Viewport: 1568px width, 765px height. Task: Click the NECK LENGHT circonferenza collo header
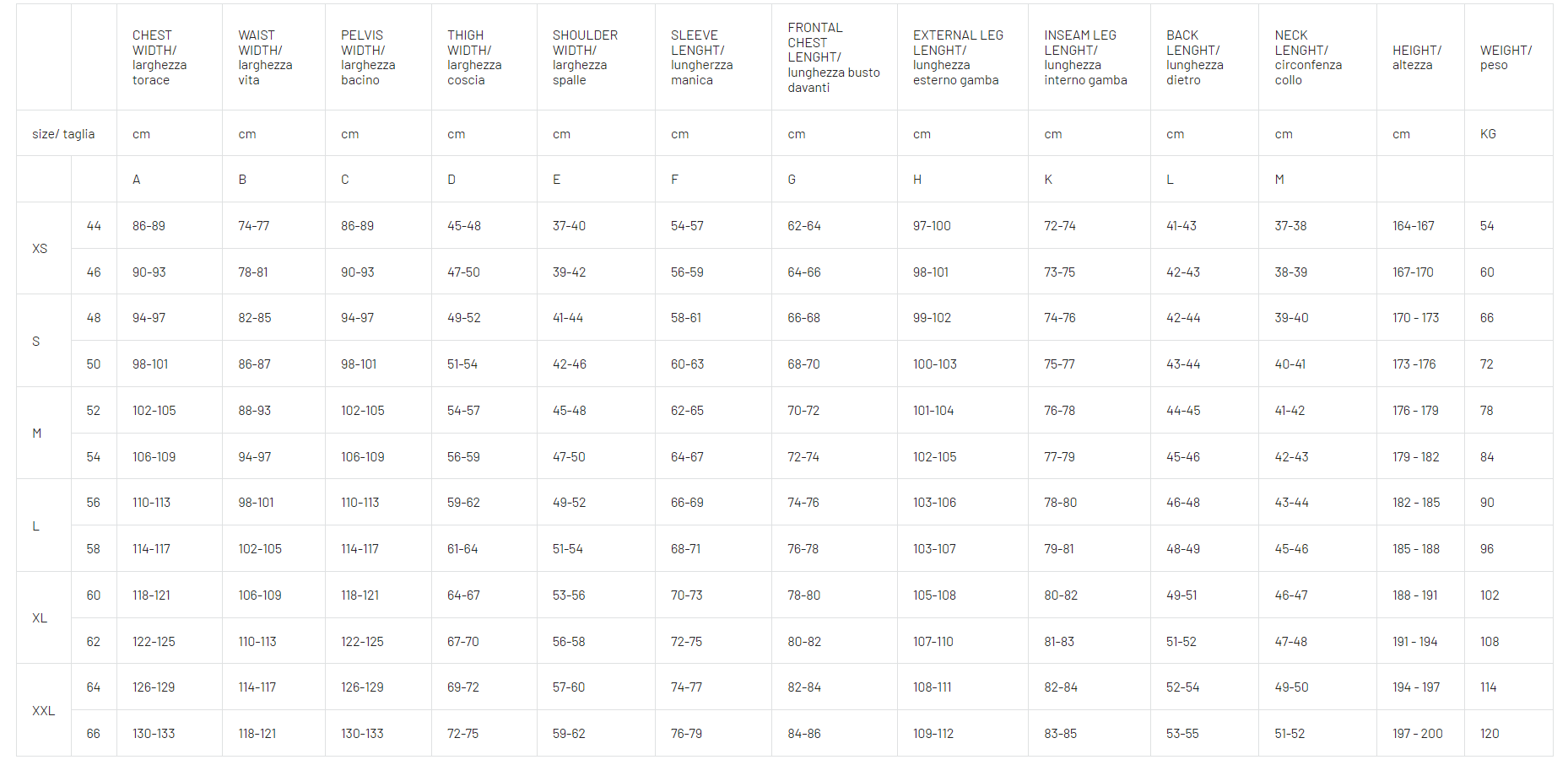[1308, 57]
